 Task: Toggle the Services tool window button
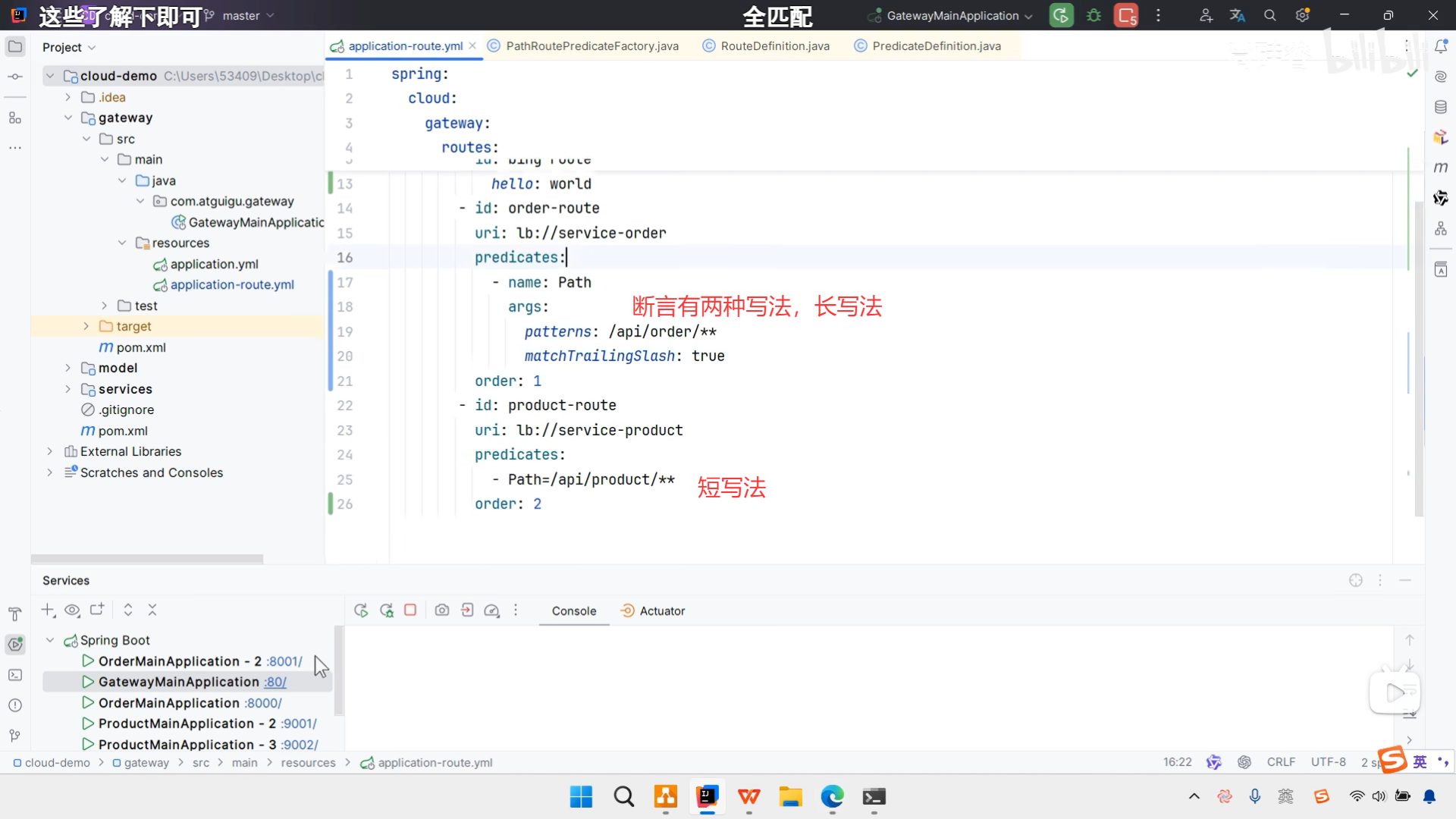click(x=14, y=645)
